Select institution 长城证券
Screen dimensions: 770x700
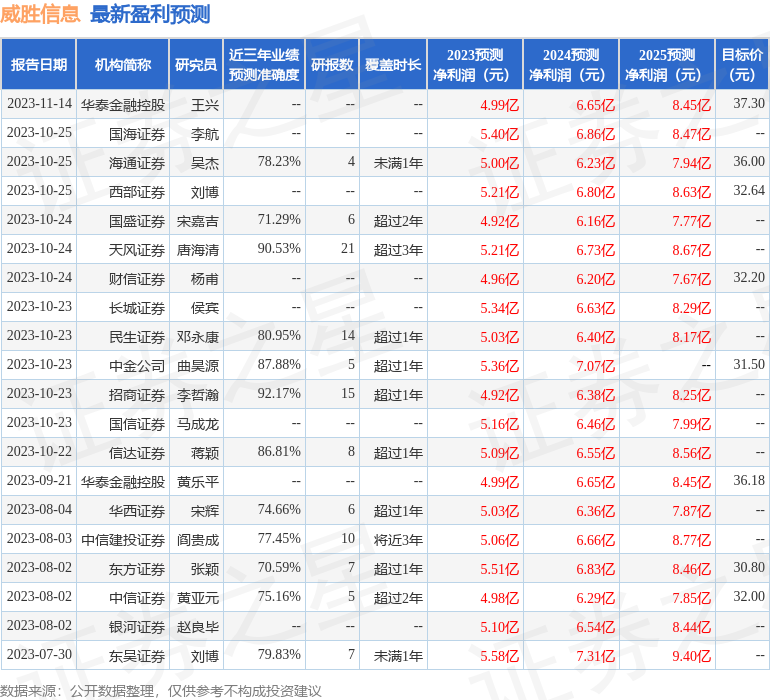[137, 308]
